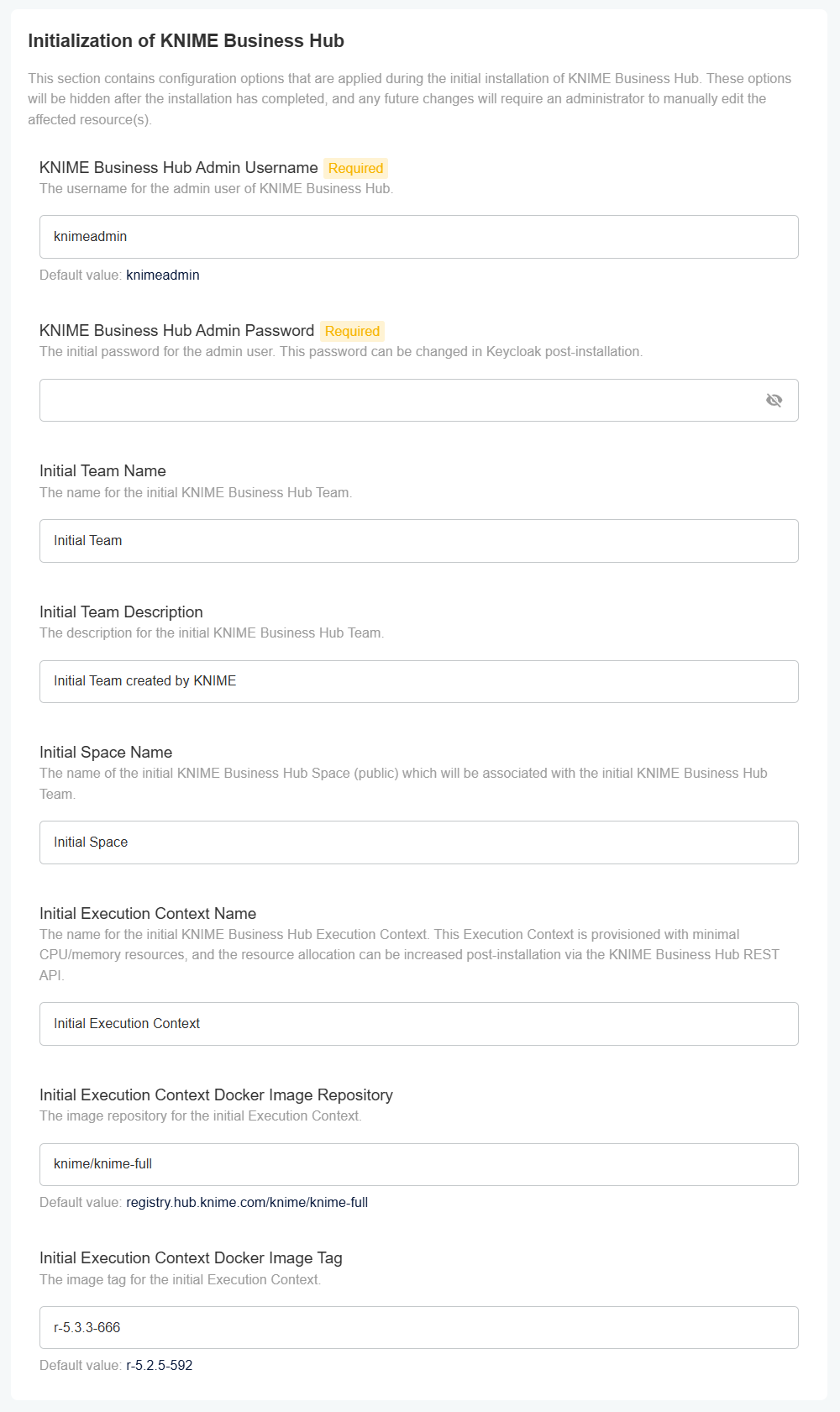Click the 'Initial Team Name' label
This screenshot has width=840, height=1412.
click(102, 471)
